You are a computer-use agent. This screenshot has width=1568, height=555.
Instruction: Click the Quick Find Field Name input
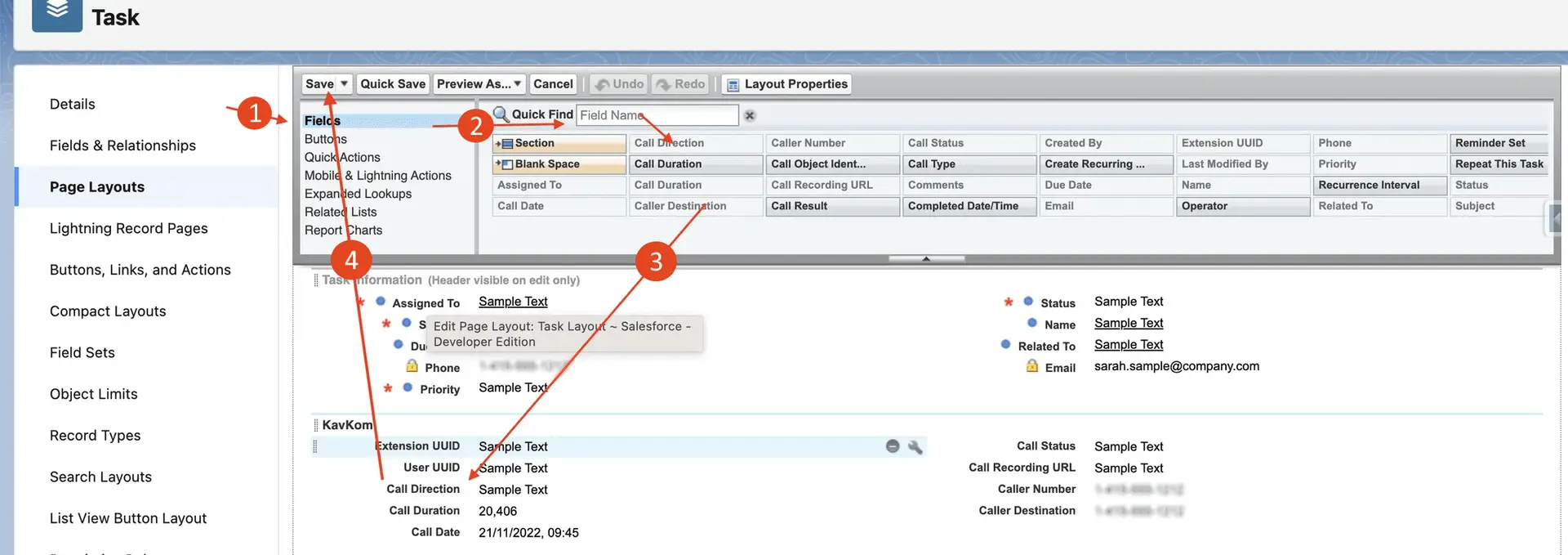tap(657, 115)
